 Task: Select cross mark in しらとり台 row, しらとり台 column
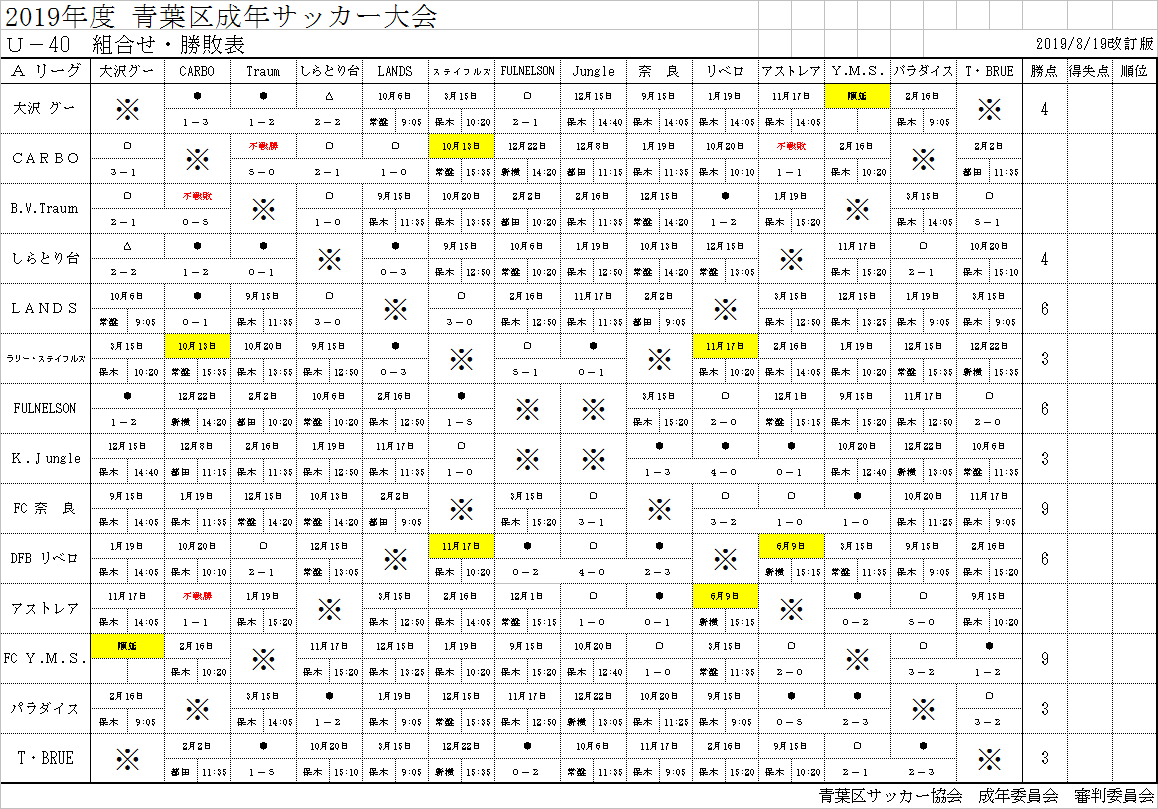pyautogui.click(x=329, y=258)
